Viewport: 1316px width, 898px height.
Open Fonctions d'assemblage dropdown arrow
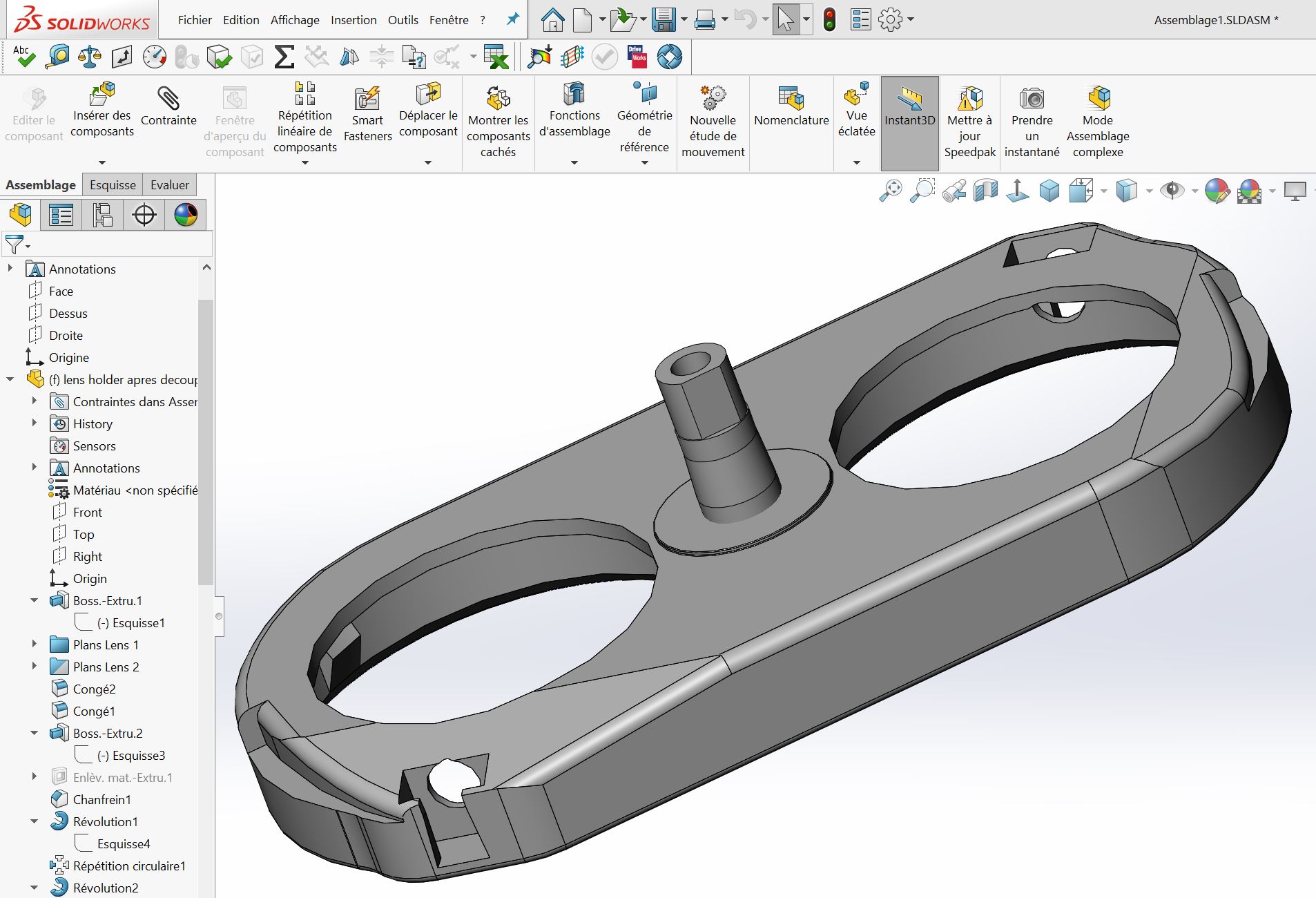(x=574, y=163)
